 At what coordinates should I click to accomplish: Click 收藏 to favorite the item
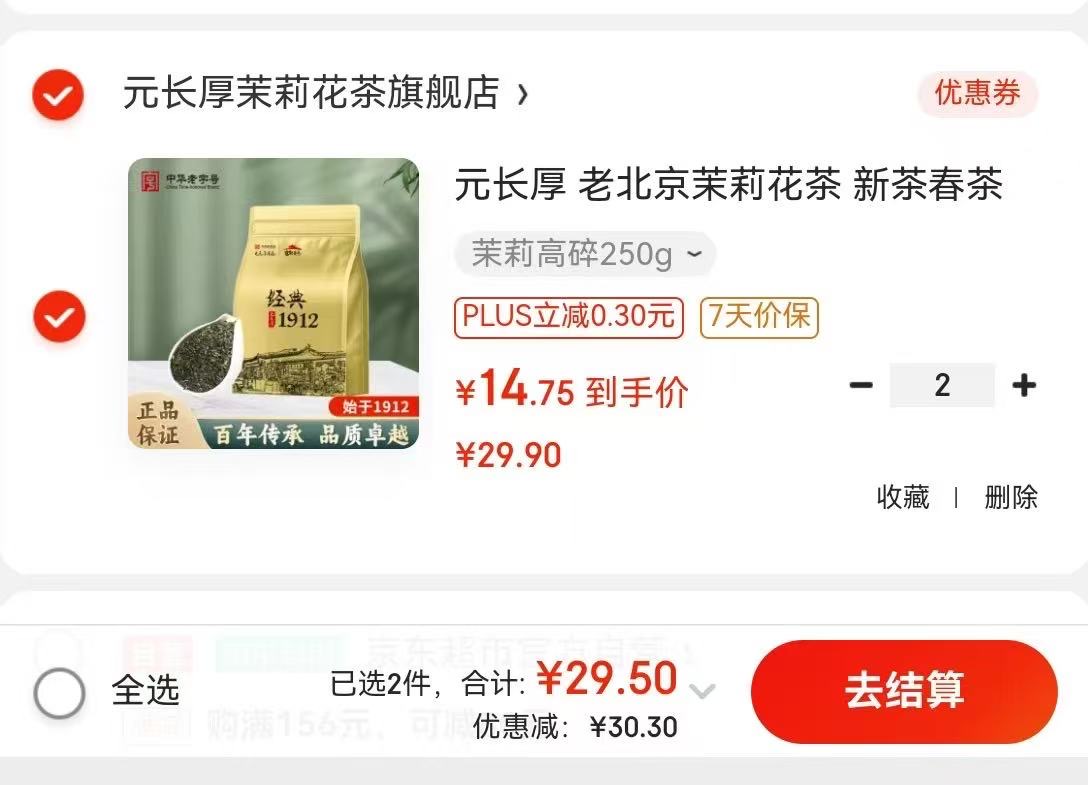point(903,497)
